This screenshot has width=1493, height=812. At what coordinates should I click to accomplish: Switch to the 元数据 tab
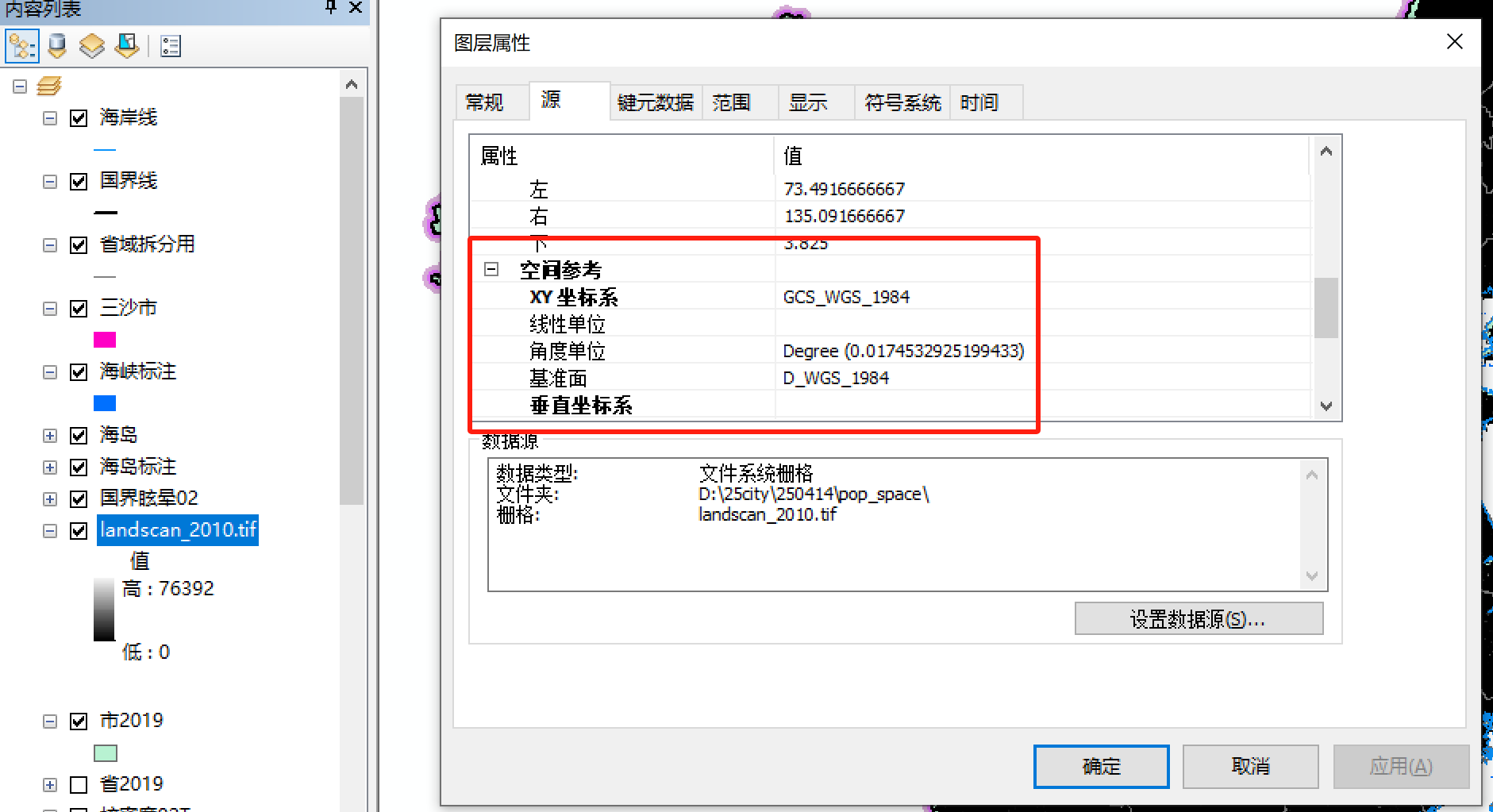pyautogui.click(x=656, y=102)
